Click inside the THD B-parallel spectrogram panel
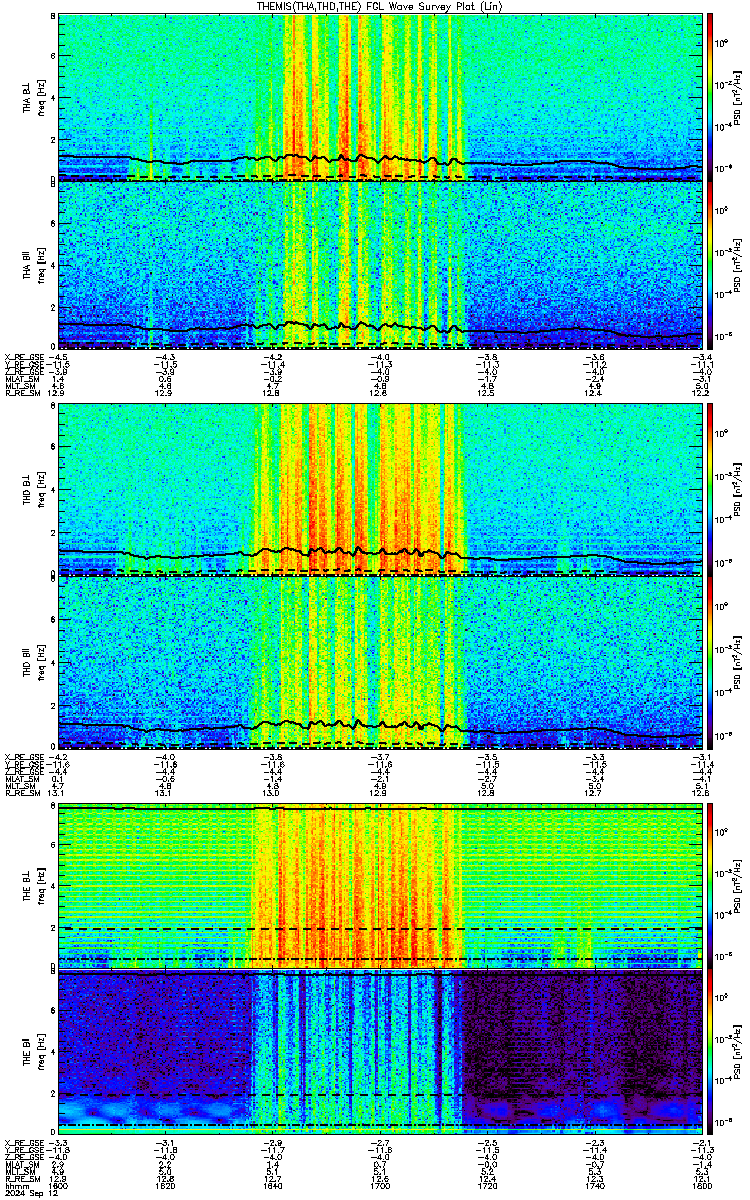 tap(380, 661)
